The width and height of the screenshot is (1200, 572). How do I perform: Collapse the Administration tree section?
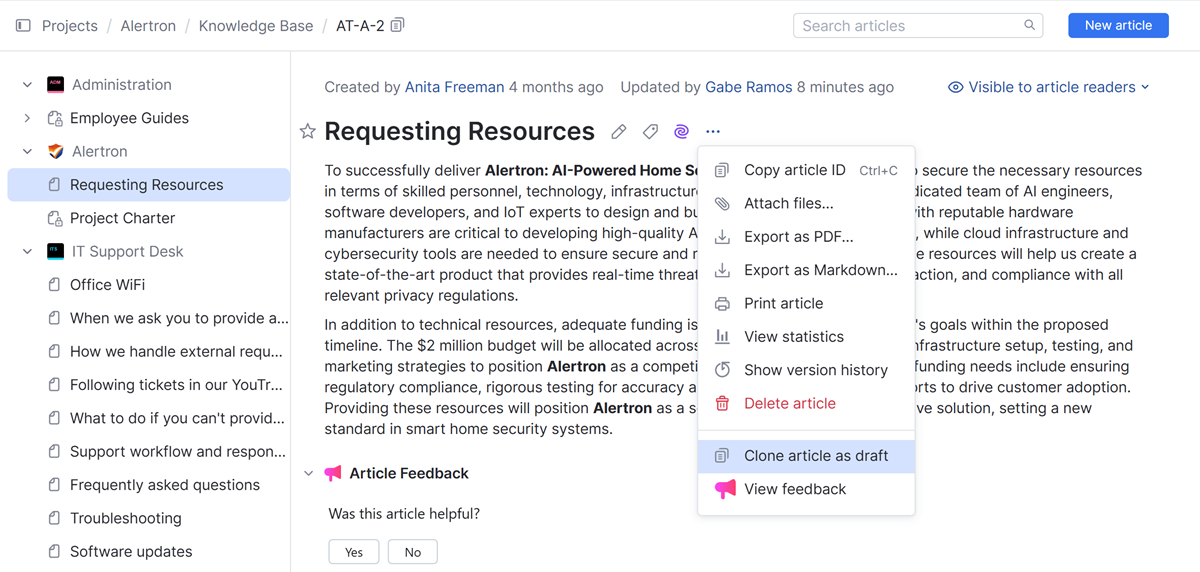click(27, 85)
